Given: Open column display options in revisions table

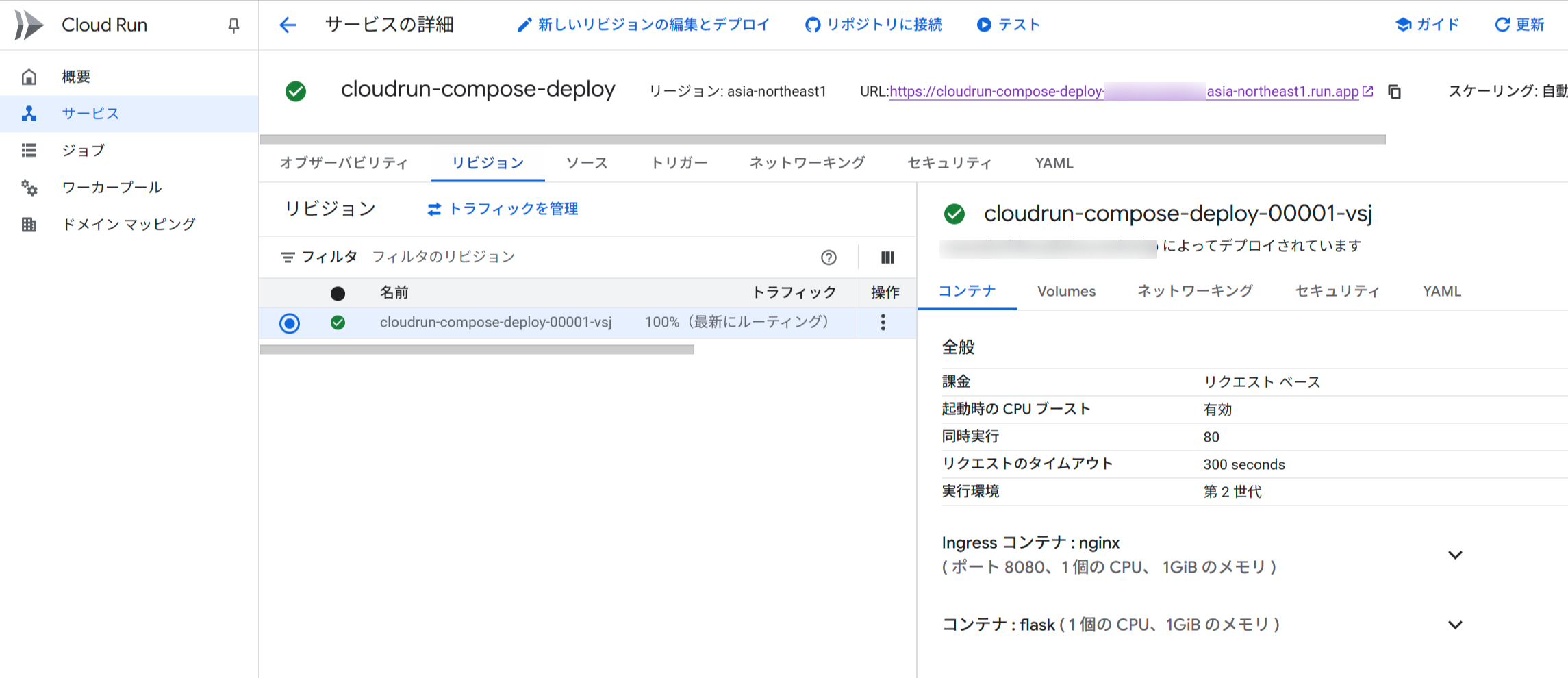Looking at the screenshot, I should [x=887, y=257].
